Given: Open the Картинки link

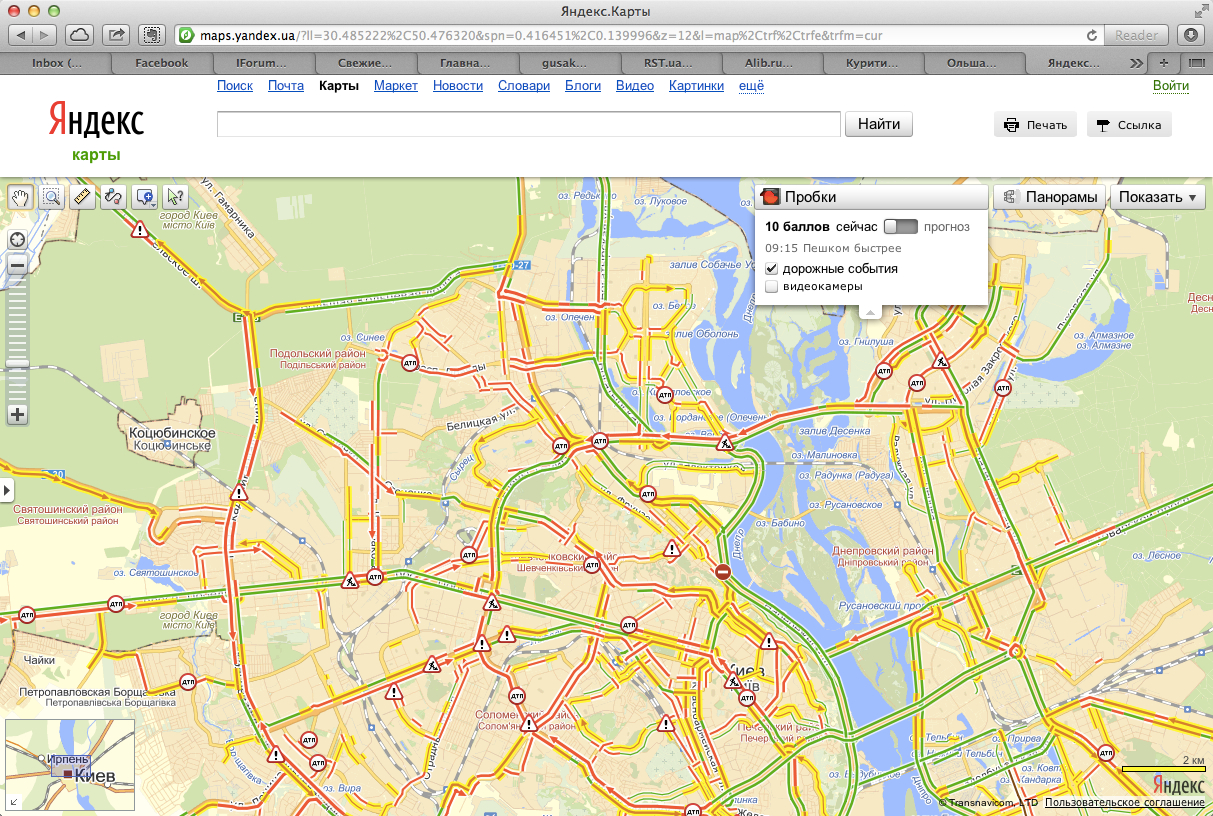Looking at the screenshot, I should click(696, 86).
